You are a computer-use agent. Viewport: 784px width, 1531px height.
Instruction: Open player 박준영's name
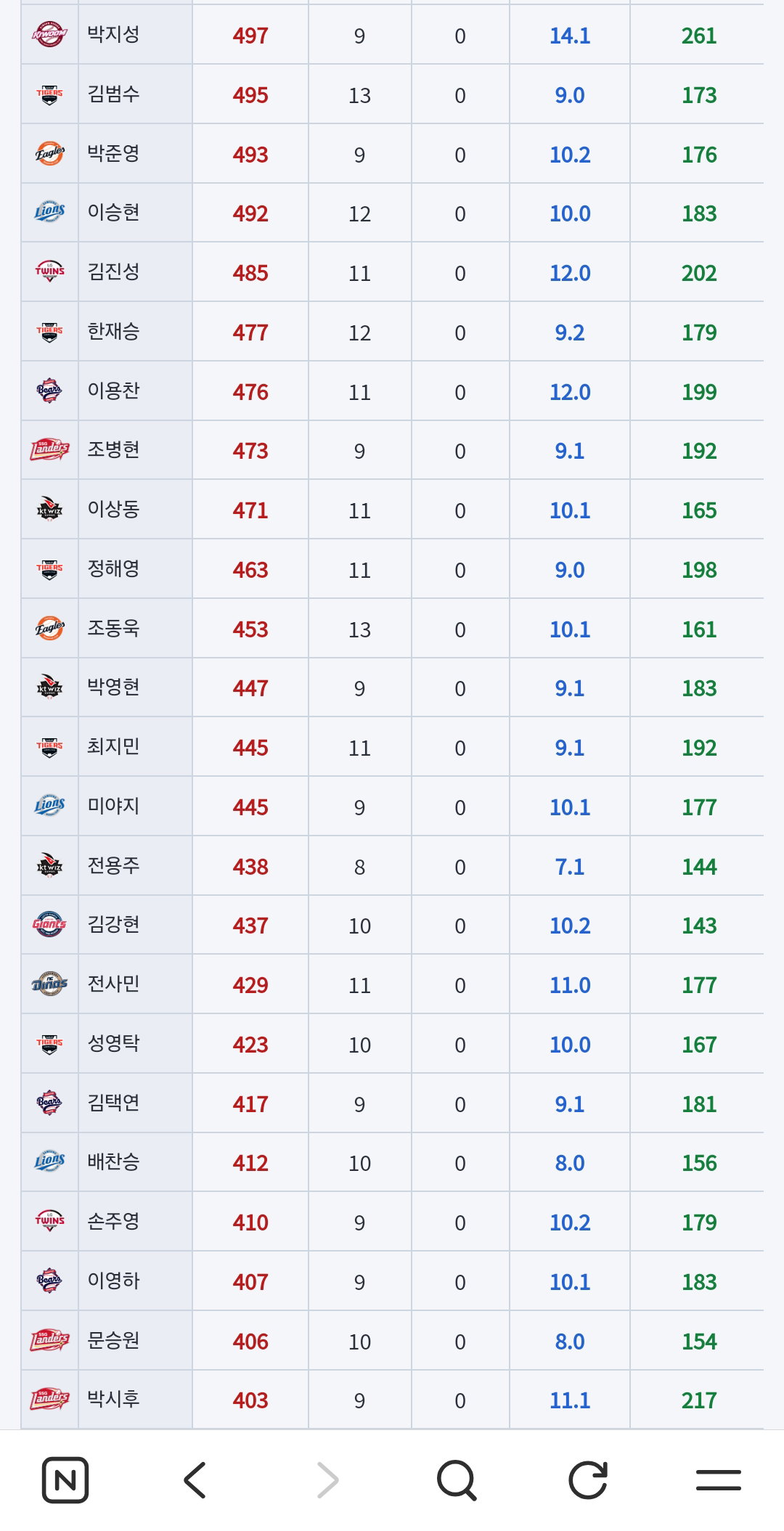point(113,153)
